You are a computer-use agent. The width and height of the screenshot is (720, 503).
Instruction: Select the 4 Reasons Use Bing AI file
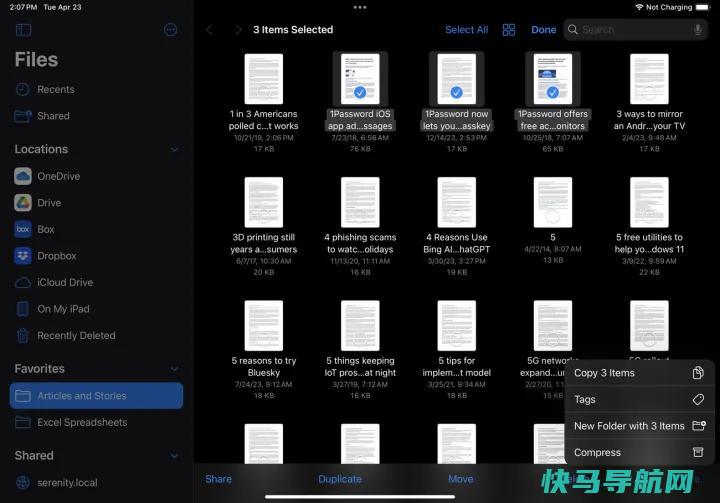tap(456, 202)
